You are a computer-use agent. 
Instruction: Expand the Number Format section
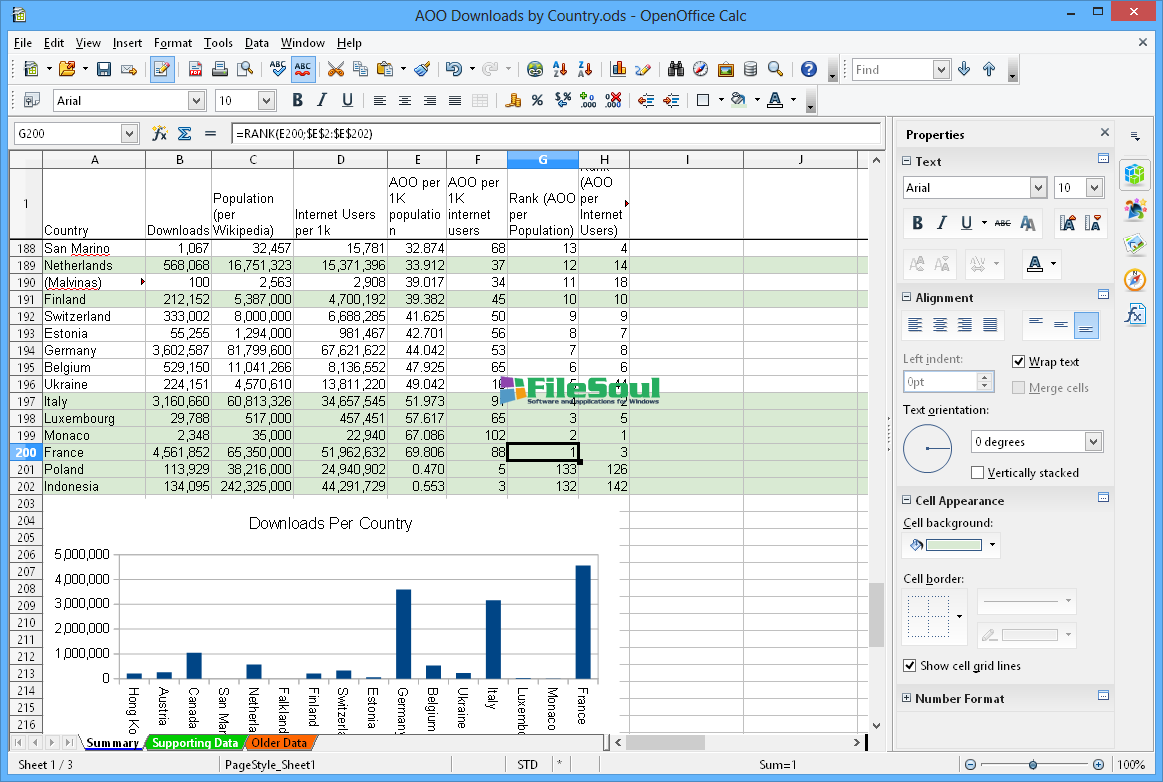pos(907,699)
